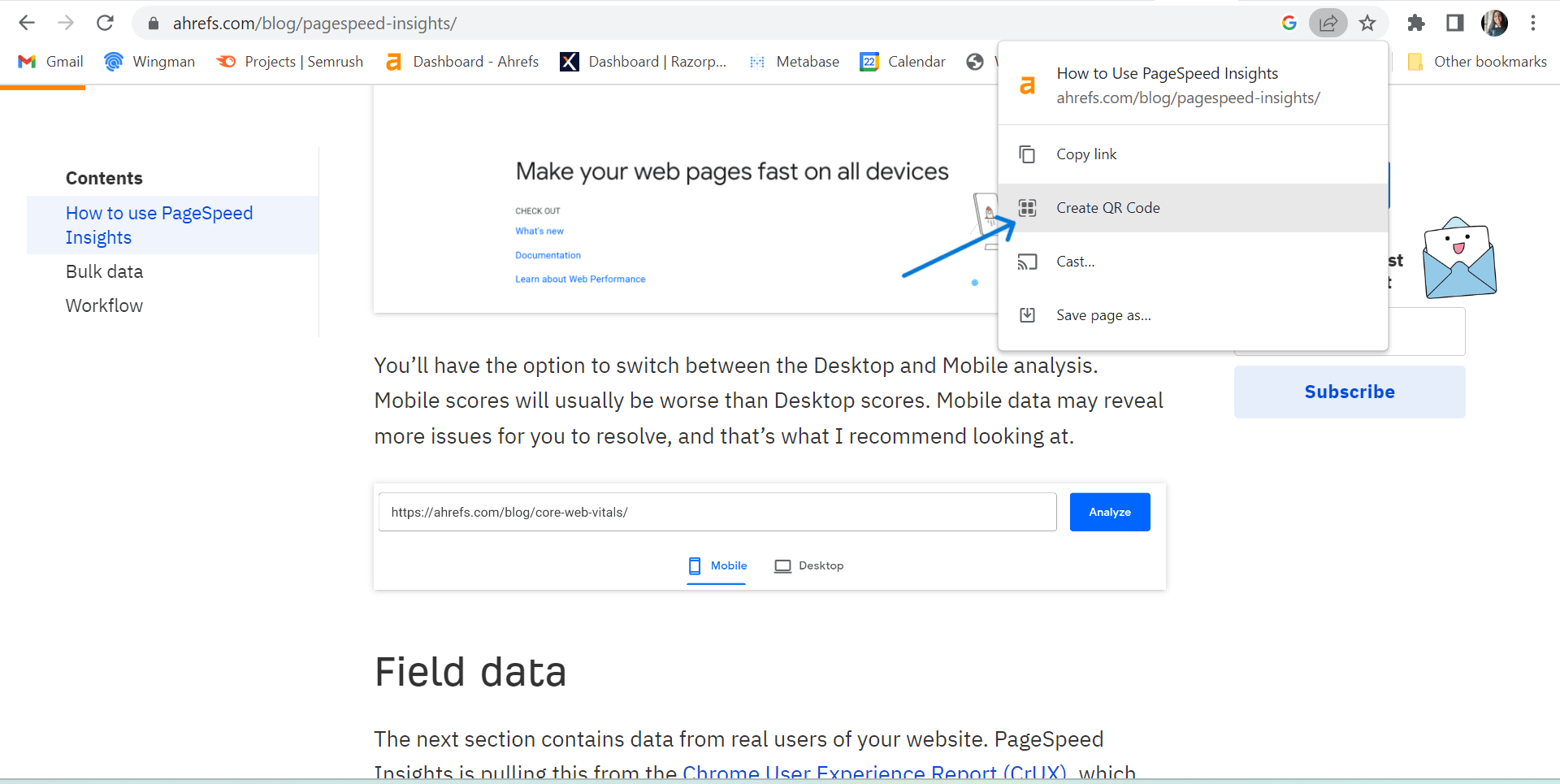Choose Create QR Code option
1560x784 pixels.
(1107, 208)
